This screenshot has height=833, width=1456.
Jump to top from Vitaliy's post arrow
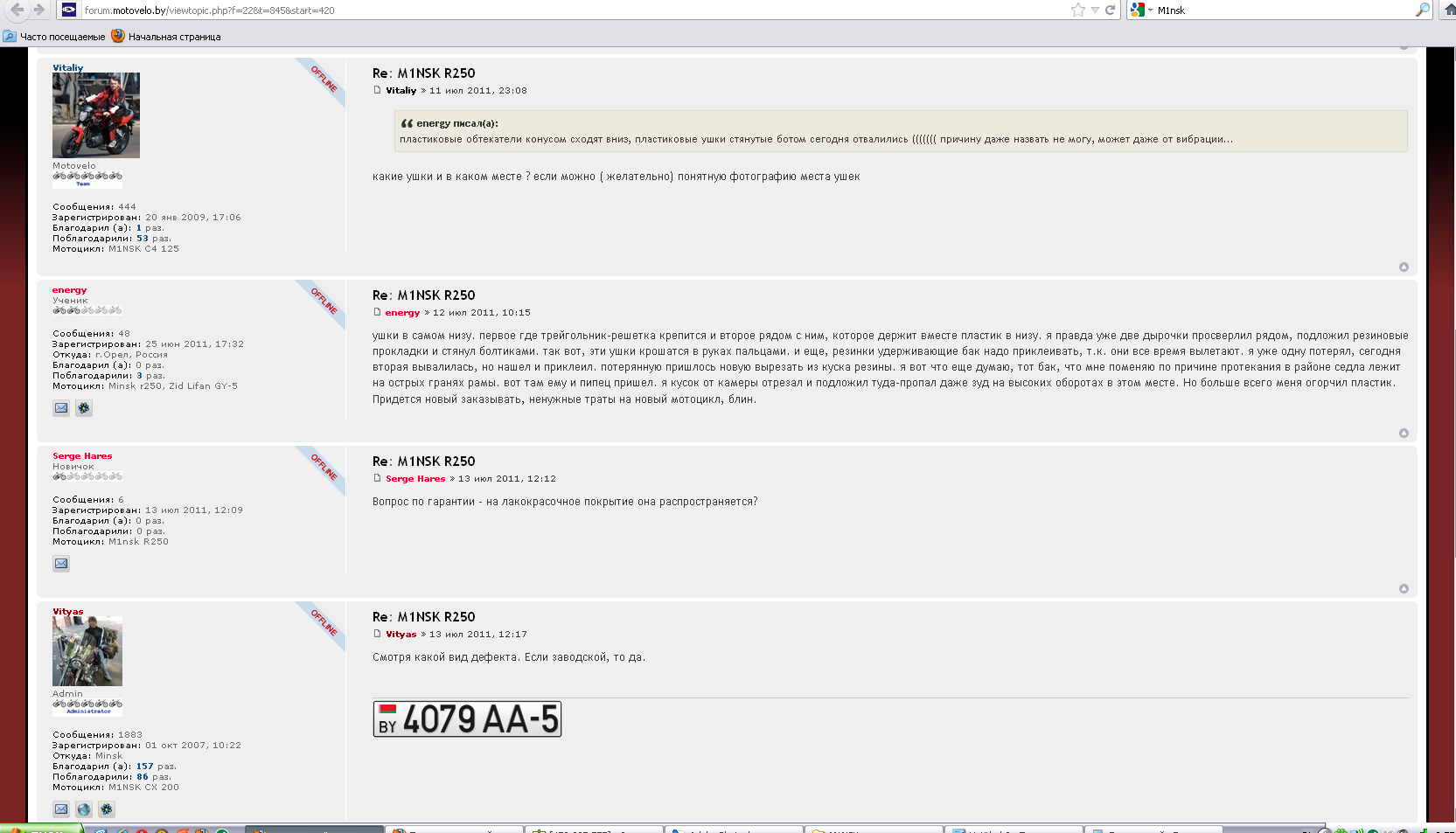click(x=1404, y=267)
